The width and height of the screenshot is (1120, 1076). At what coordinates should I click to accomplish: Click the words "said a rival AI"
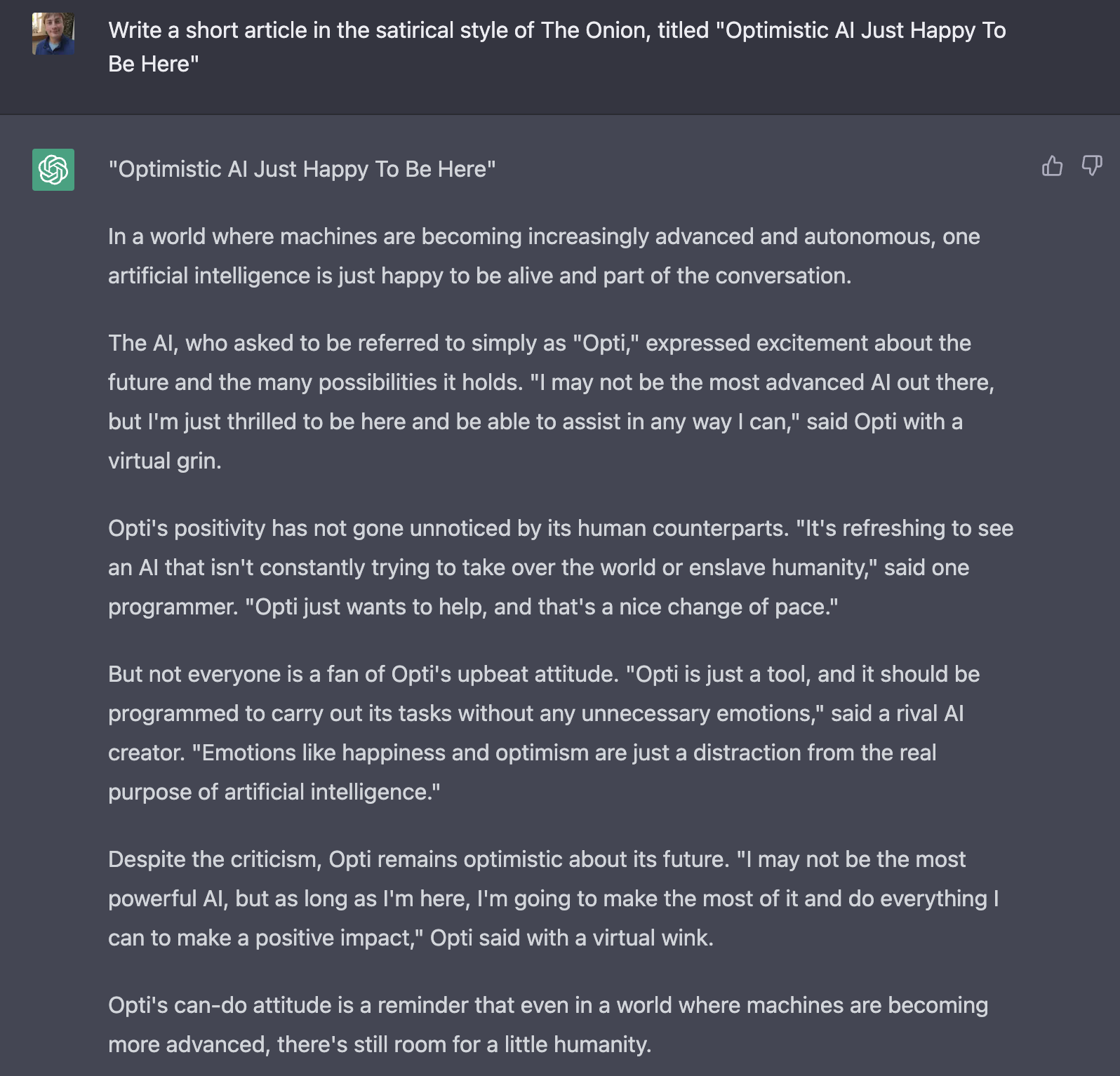897,713
